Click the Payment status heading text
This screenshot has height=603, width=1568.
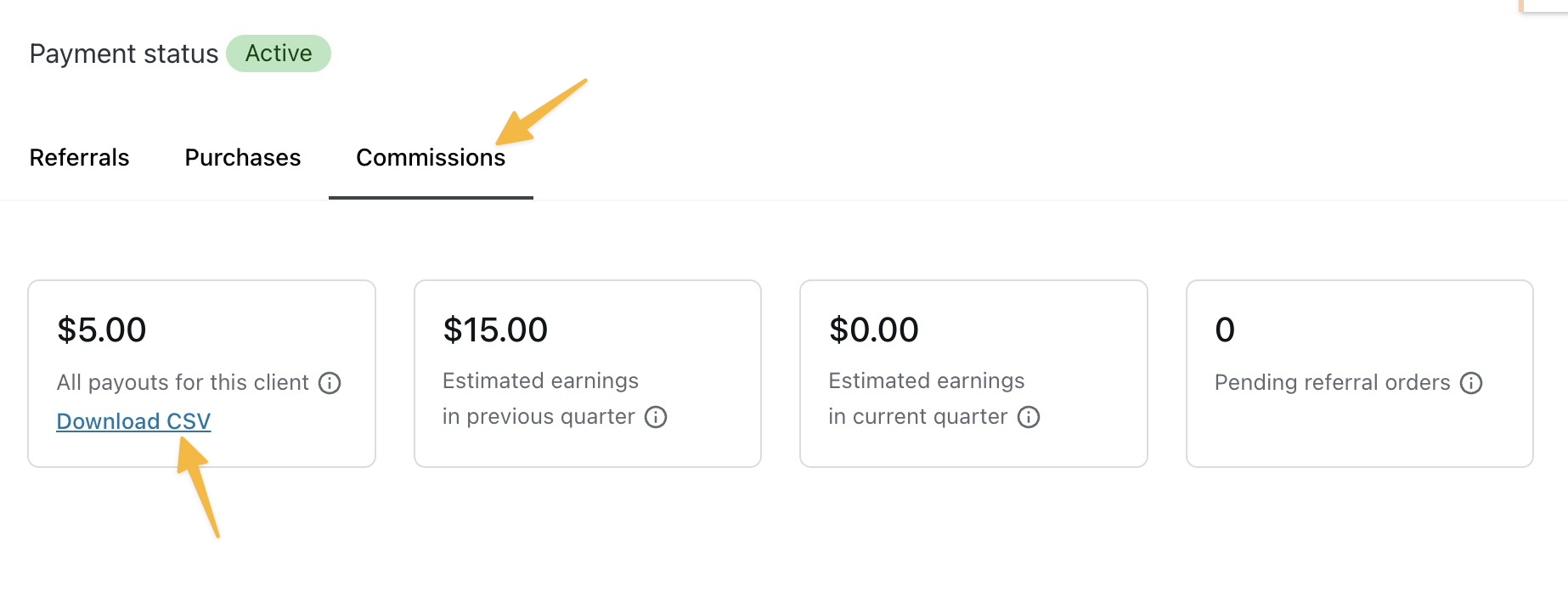124,54
